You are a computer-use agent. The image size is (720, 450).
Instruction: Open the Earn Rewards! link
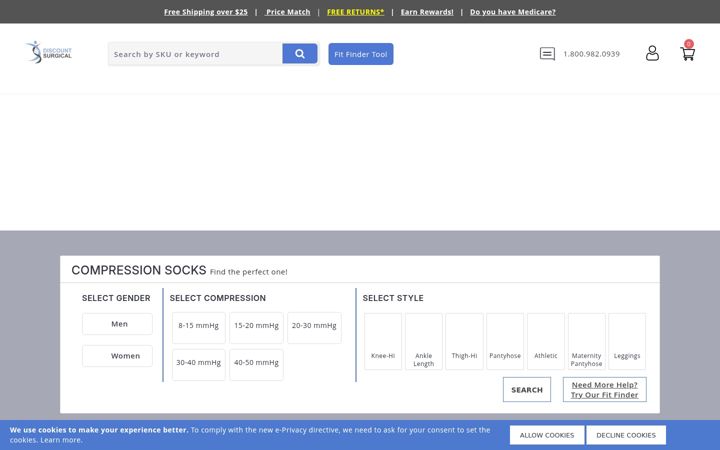point(427,12)
